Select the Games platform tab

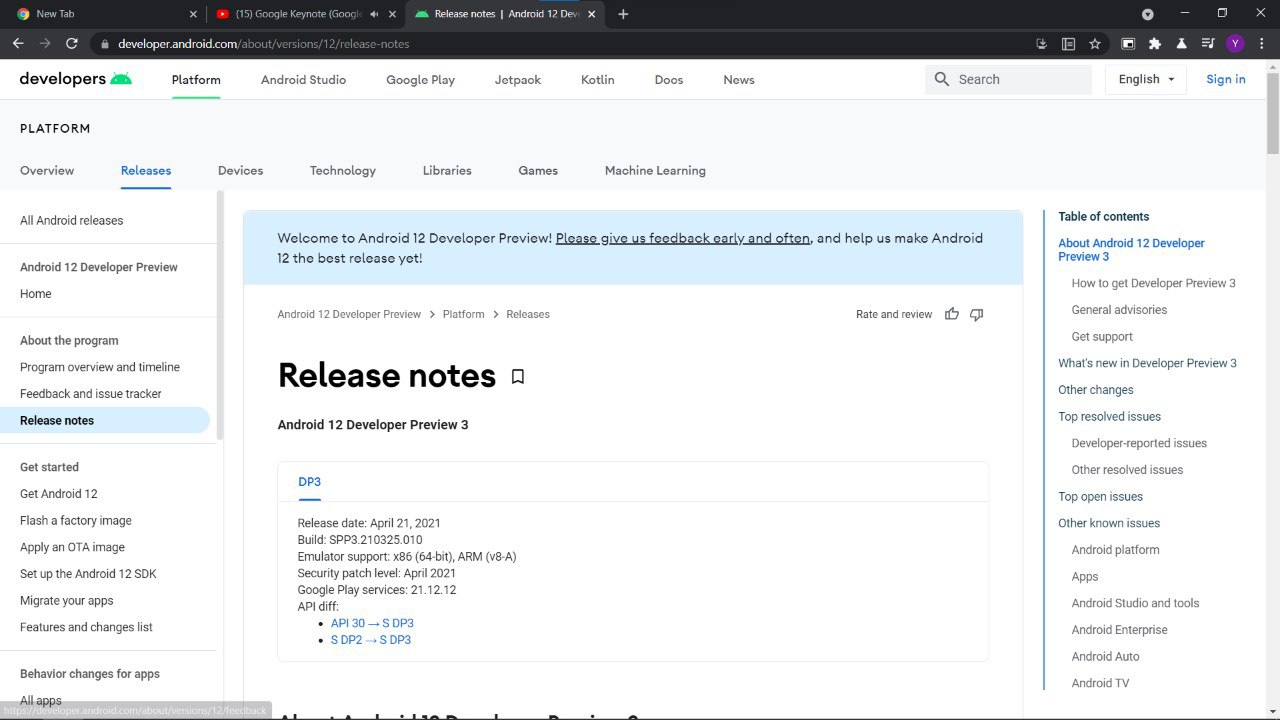538,171
